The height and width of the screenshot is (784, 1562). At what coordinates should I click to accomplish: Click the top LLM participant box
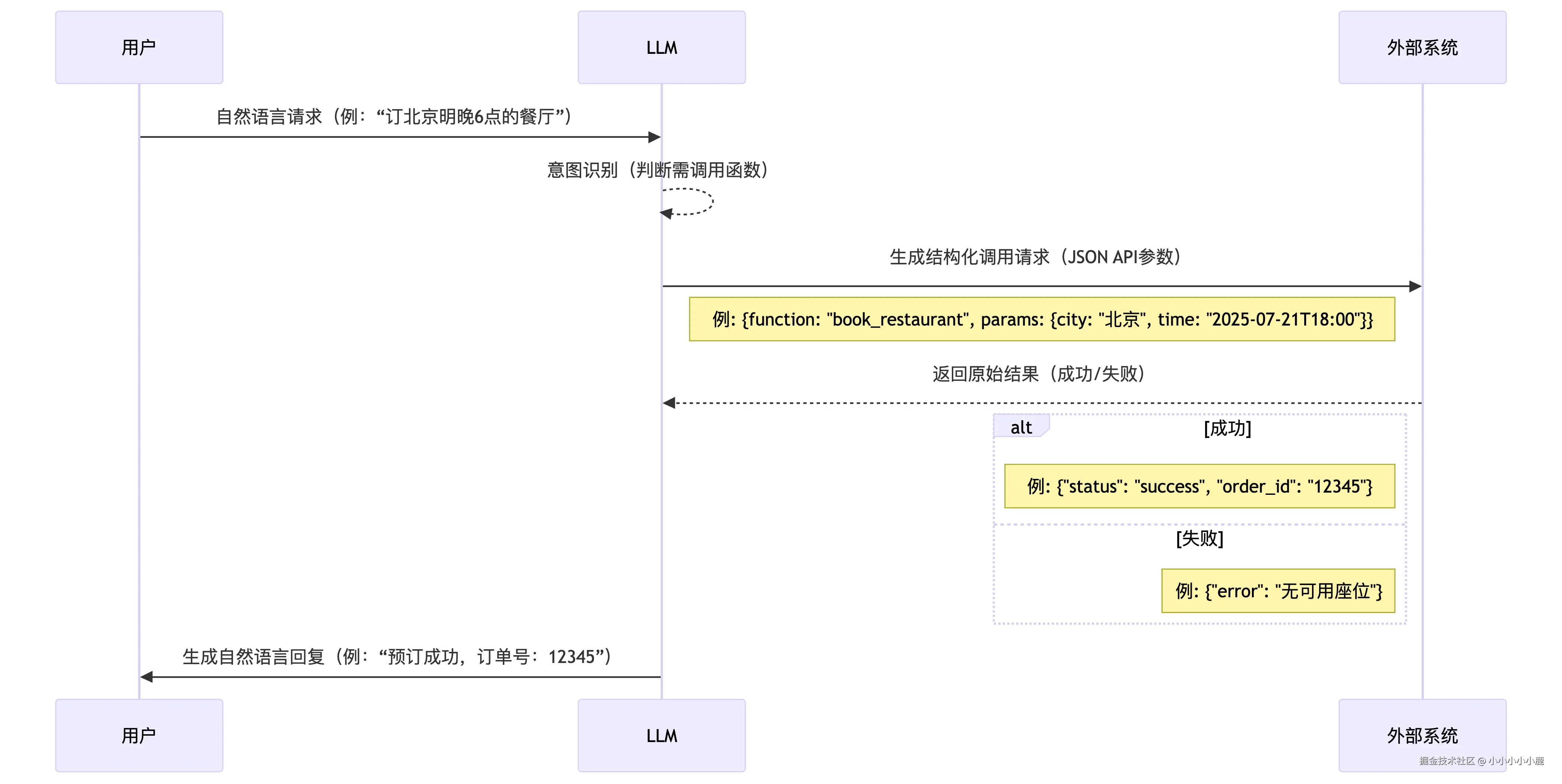(x=661, y=47)
